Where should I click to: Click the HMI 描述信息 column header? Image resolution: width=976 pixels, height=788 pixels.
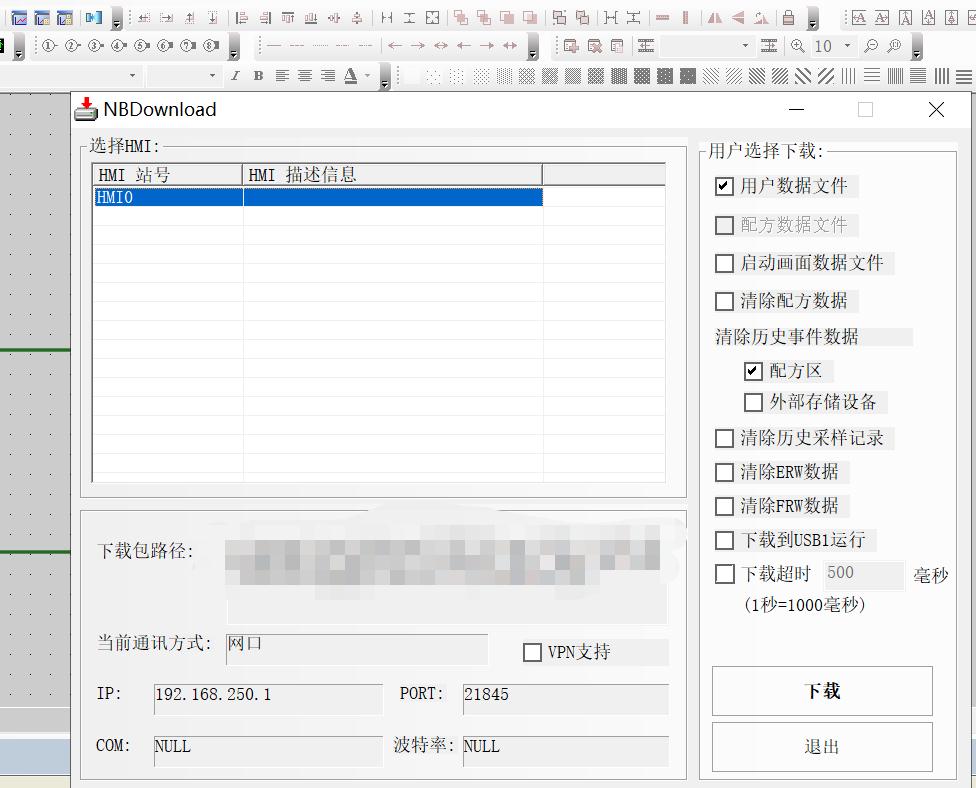point(392,175)
